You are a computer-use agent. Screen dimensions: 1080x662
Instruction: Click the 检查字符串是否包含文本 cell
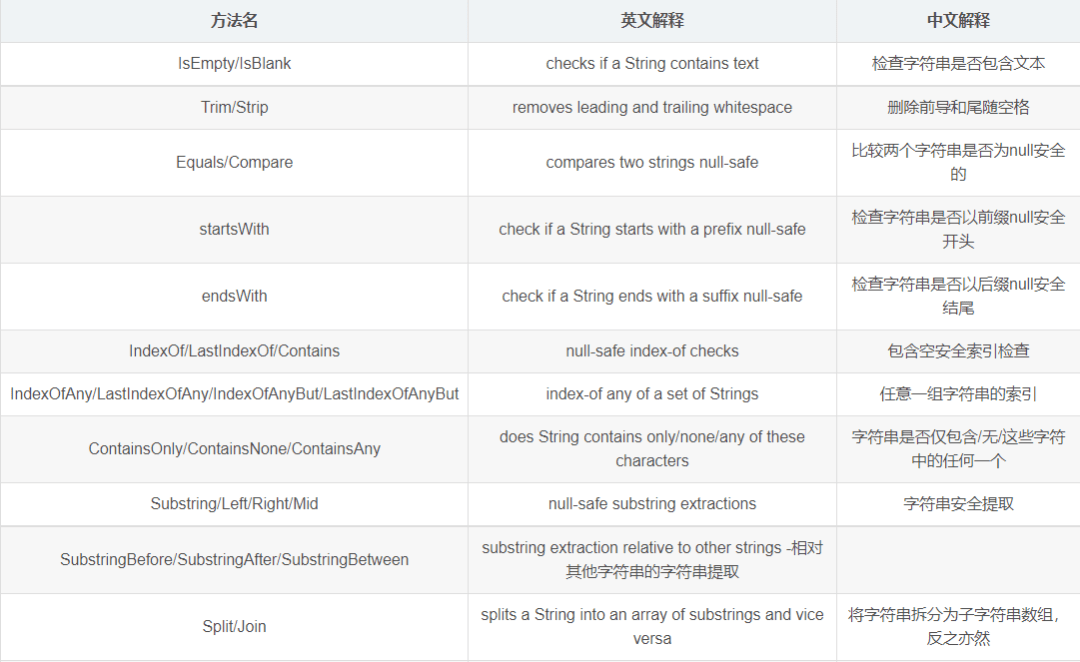pyautogui.click(x=958, y=63)
